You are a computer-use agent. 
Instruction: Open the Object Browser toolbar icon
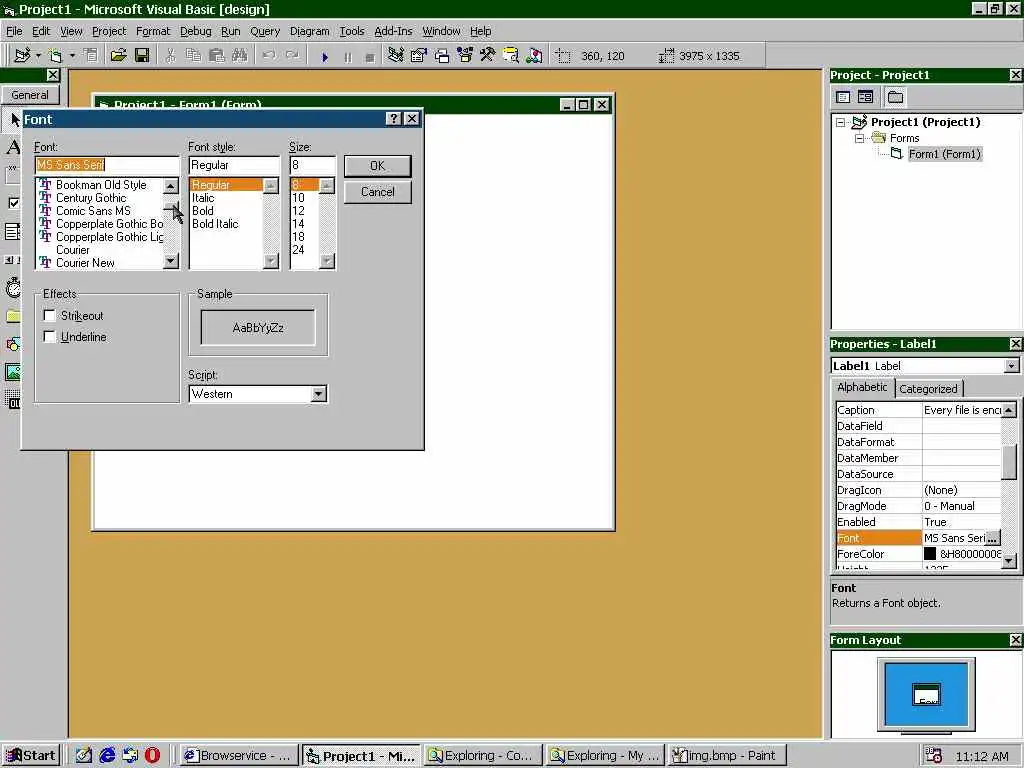pos(465,56)
